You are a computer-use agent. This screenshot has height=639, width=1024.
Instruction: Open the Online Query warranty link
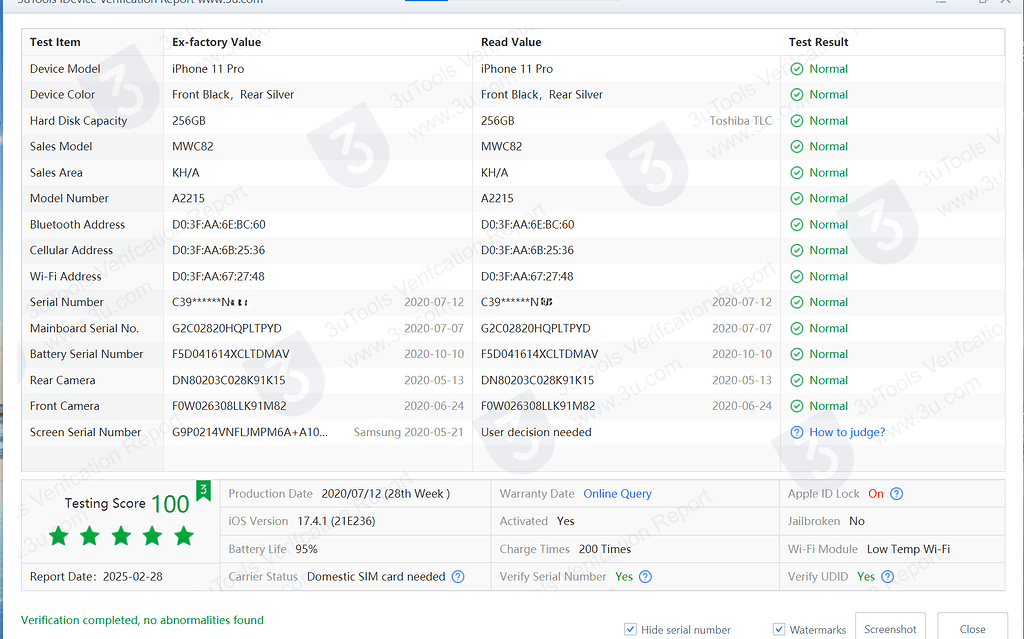pyautogui.click(x=617, y=494)
